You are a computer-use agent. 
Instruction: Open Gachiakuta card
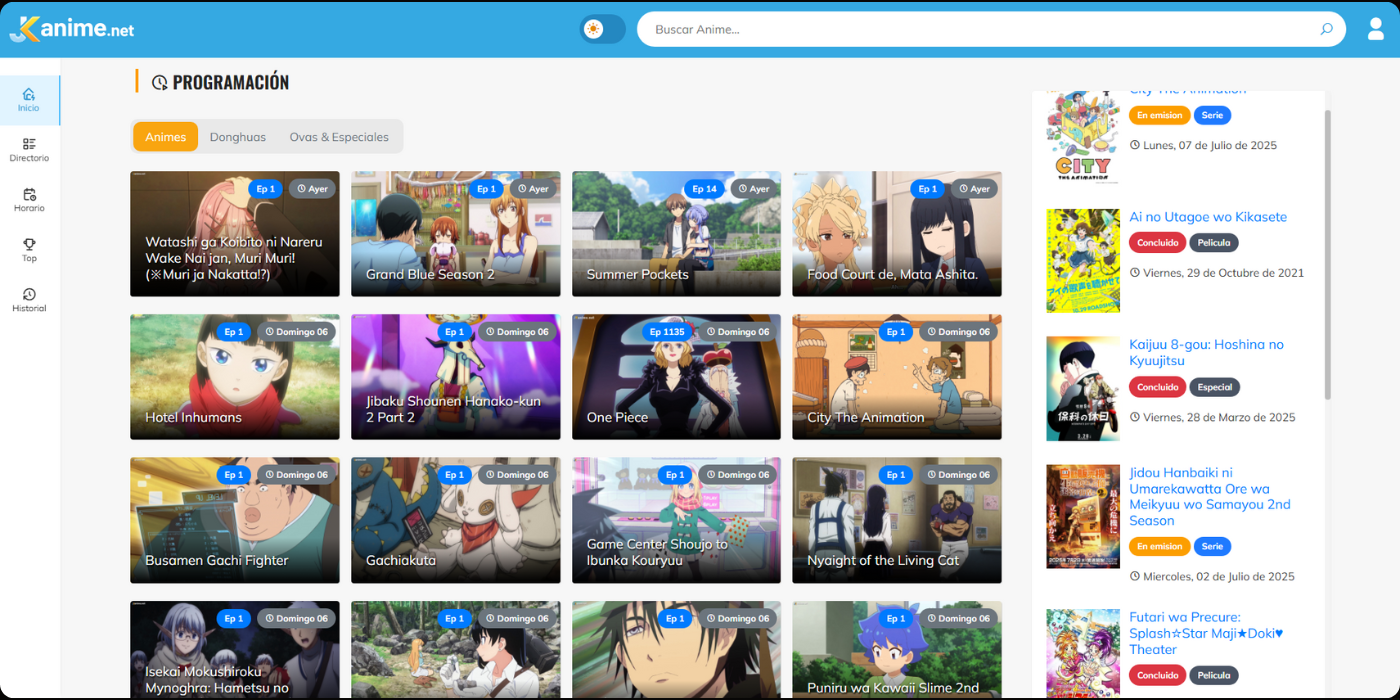[x=455, y=520]
